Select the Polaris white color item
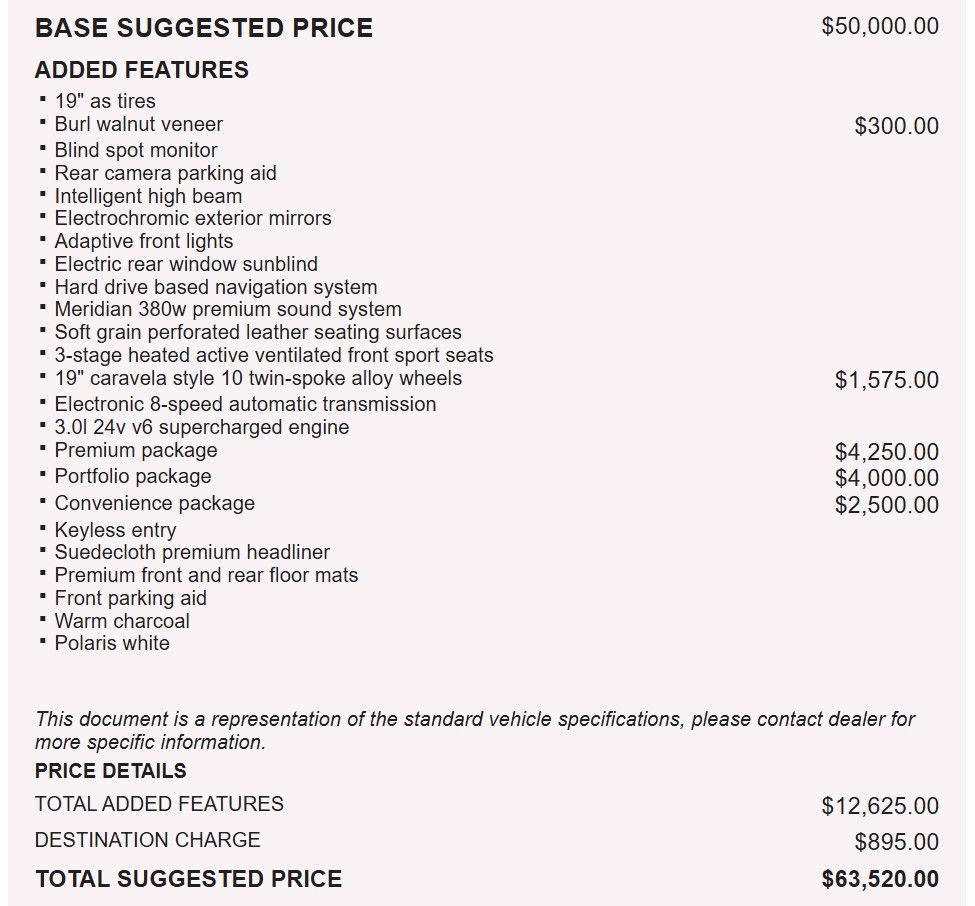 [x=112, y=644]
